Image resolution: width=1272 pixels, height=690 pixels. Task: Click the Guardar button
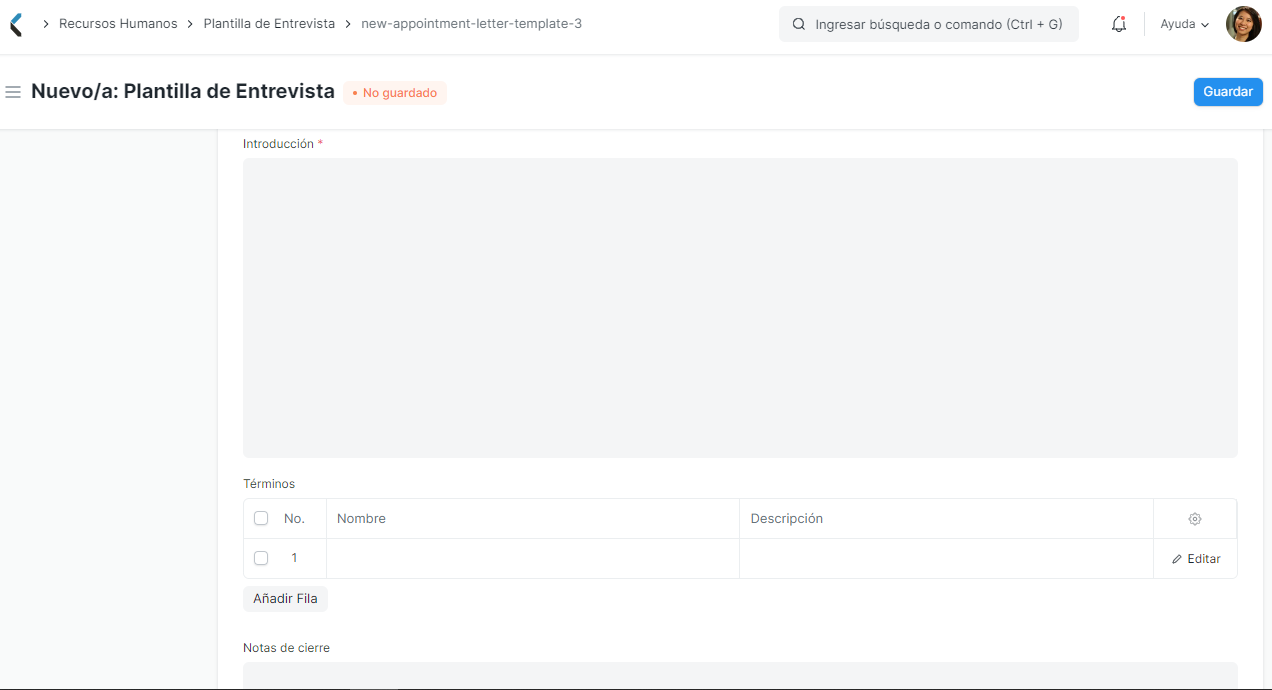tap(1228, 92)
